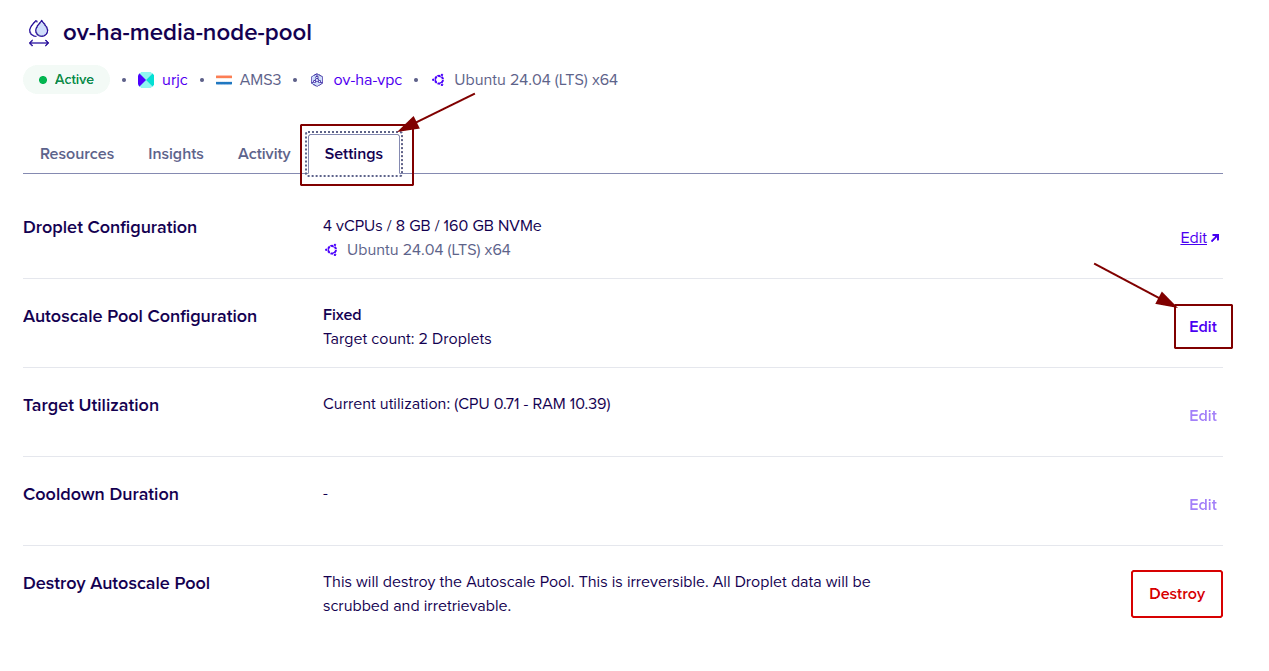1269x671 pixels.
Task: Click the external link arrow beside Droplet Configuration Edit
Action: (x=1214, y=236)
